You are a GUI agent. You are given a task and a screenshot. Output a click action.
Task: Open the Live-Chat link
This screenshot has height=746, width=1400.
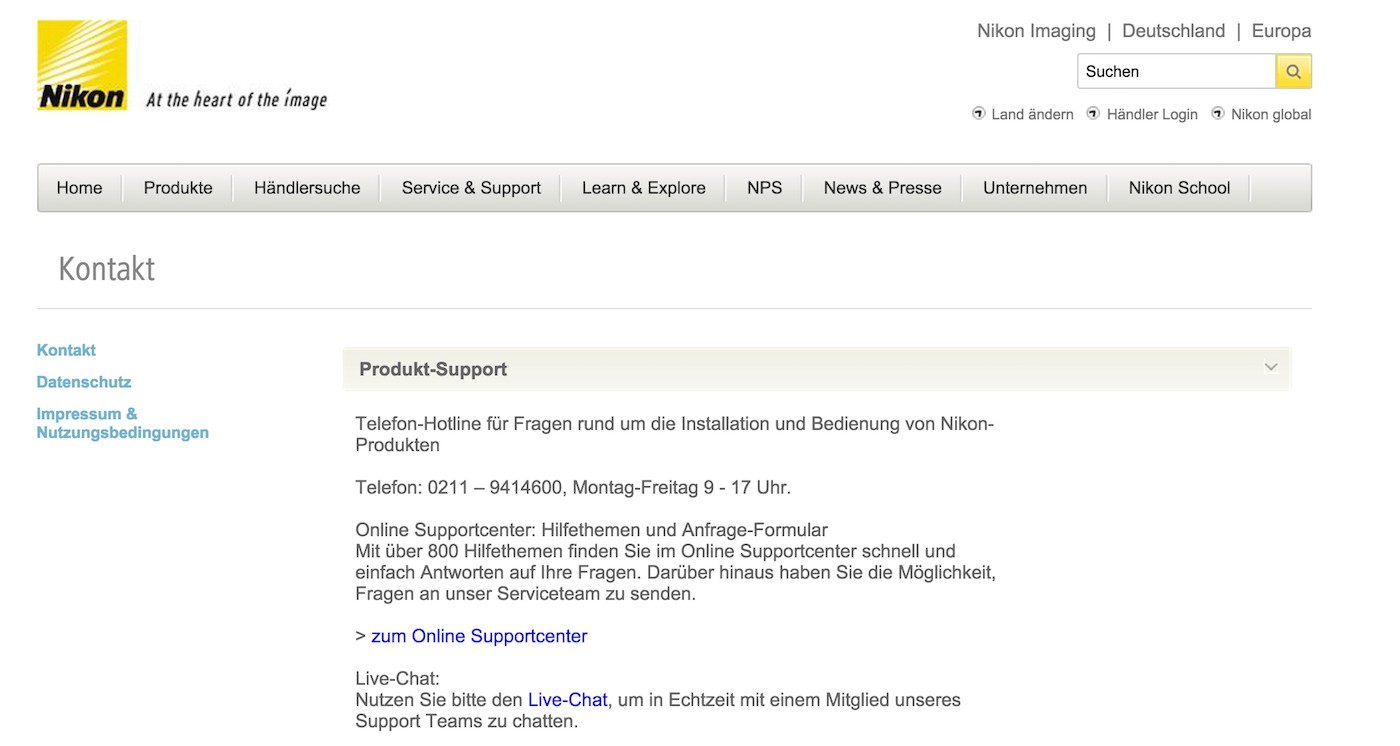567,700
